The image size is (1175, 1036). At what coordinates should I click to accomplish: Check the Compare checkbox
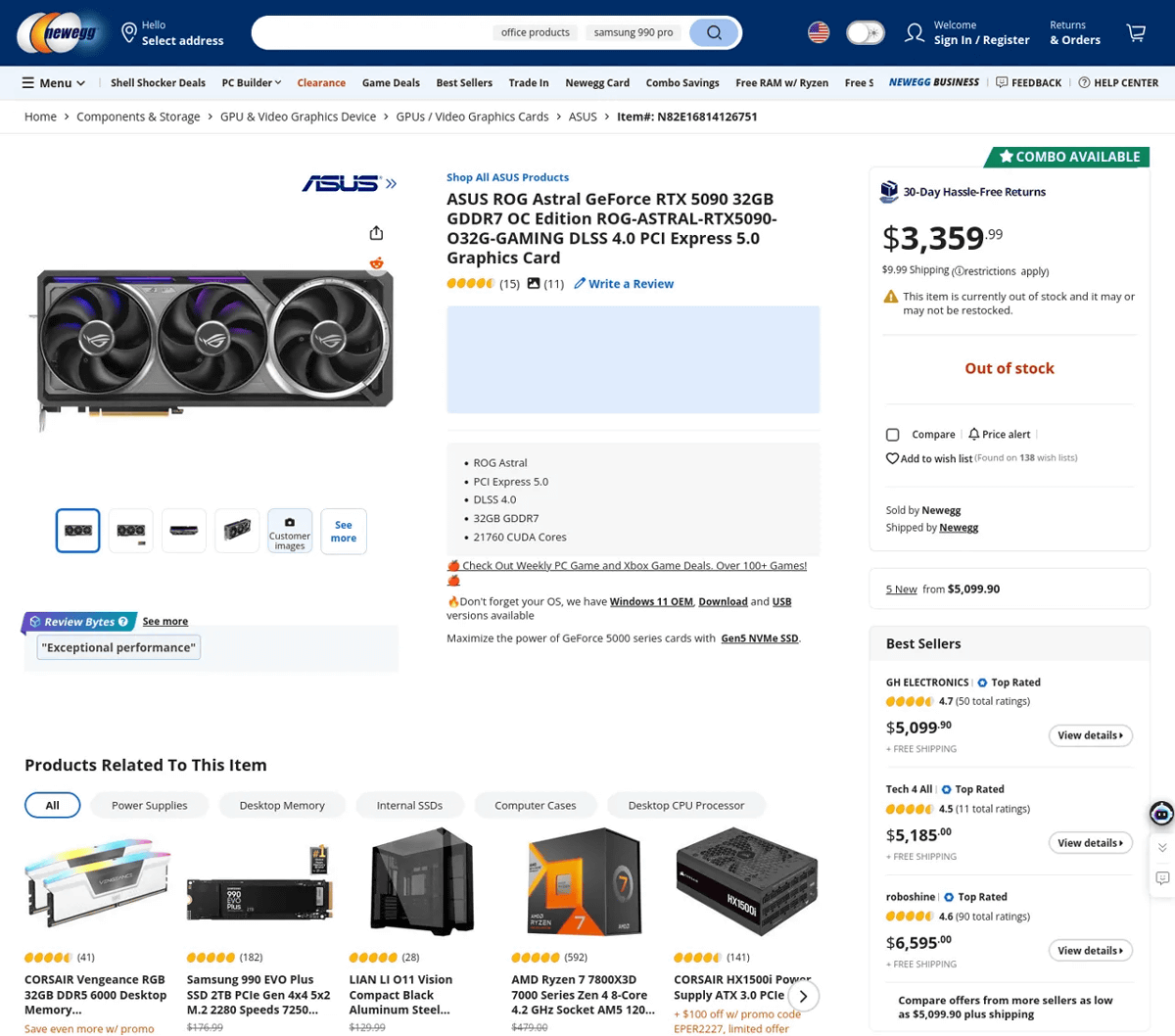tap(892, 434)
